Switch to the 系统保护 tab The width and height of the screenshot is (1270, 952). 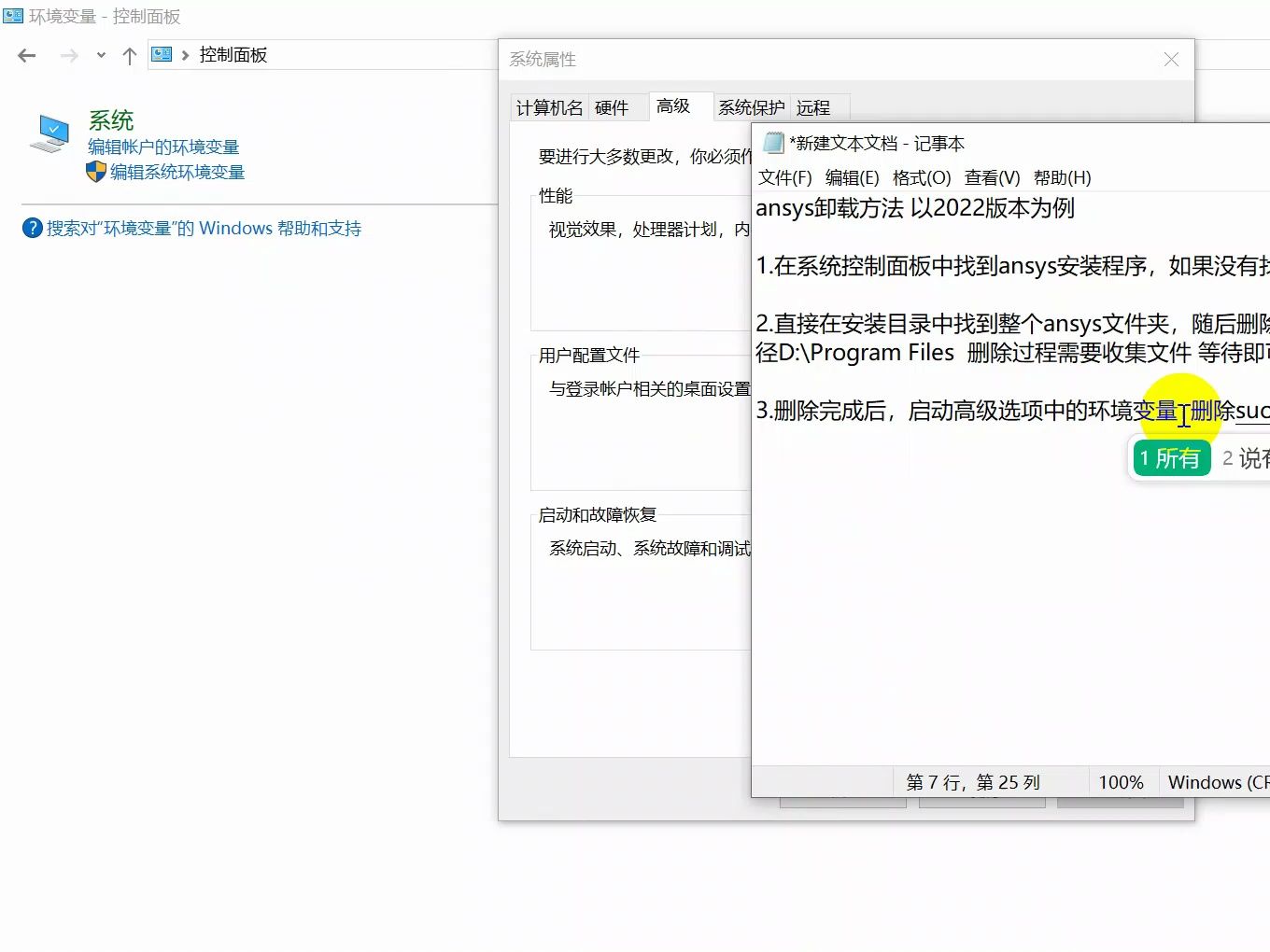click(x=752, y=108)
